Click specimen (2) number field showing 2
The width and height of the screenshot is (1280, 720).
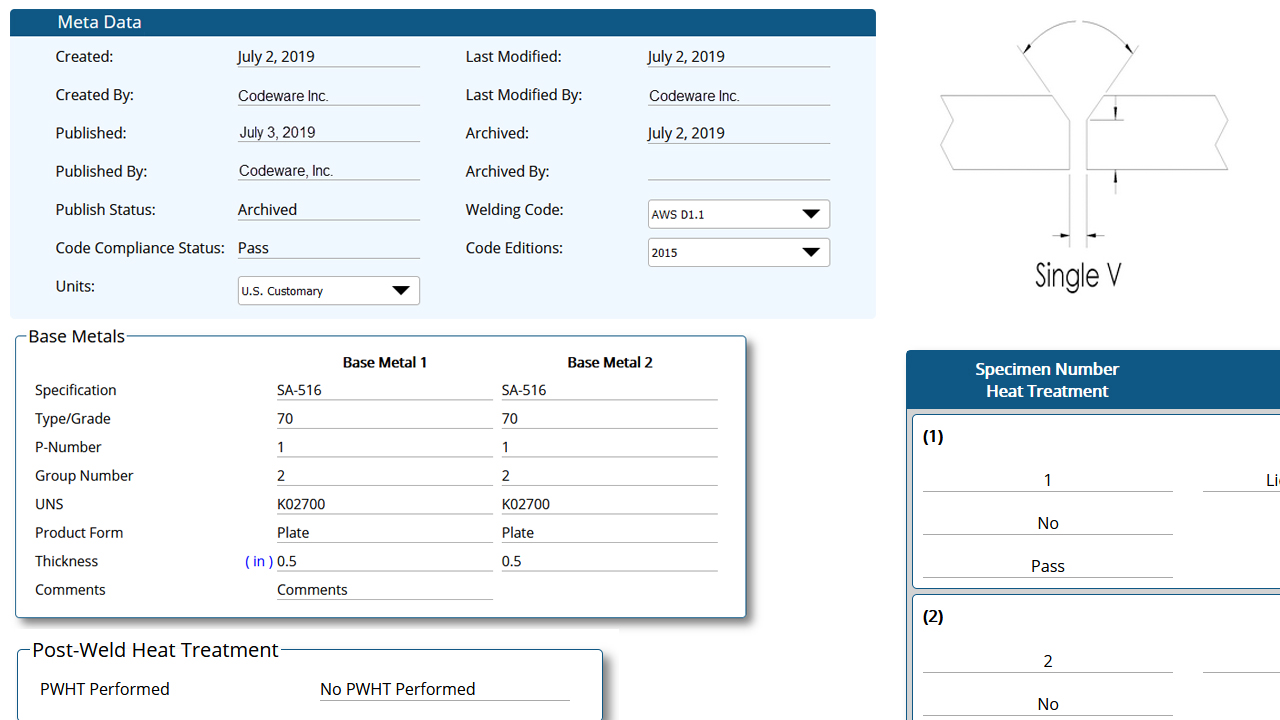[x=1047, y=661]
